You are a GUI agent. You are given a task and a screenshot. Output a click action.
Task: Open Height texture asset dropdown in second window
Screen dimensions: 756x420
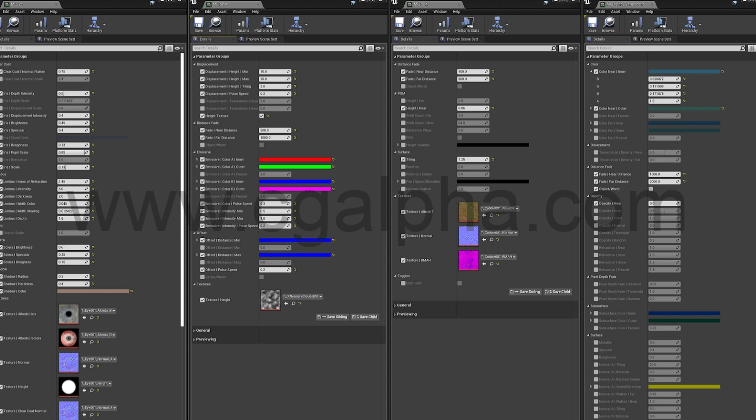tap(303, 296)
